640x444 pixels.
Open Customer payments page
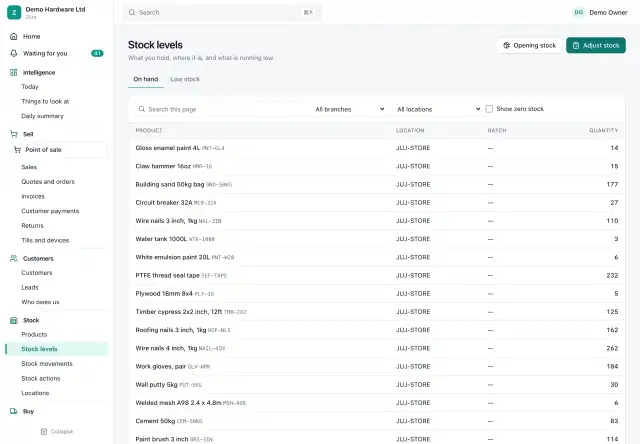coord(50,211)
